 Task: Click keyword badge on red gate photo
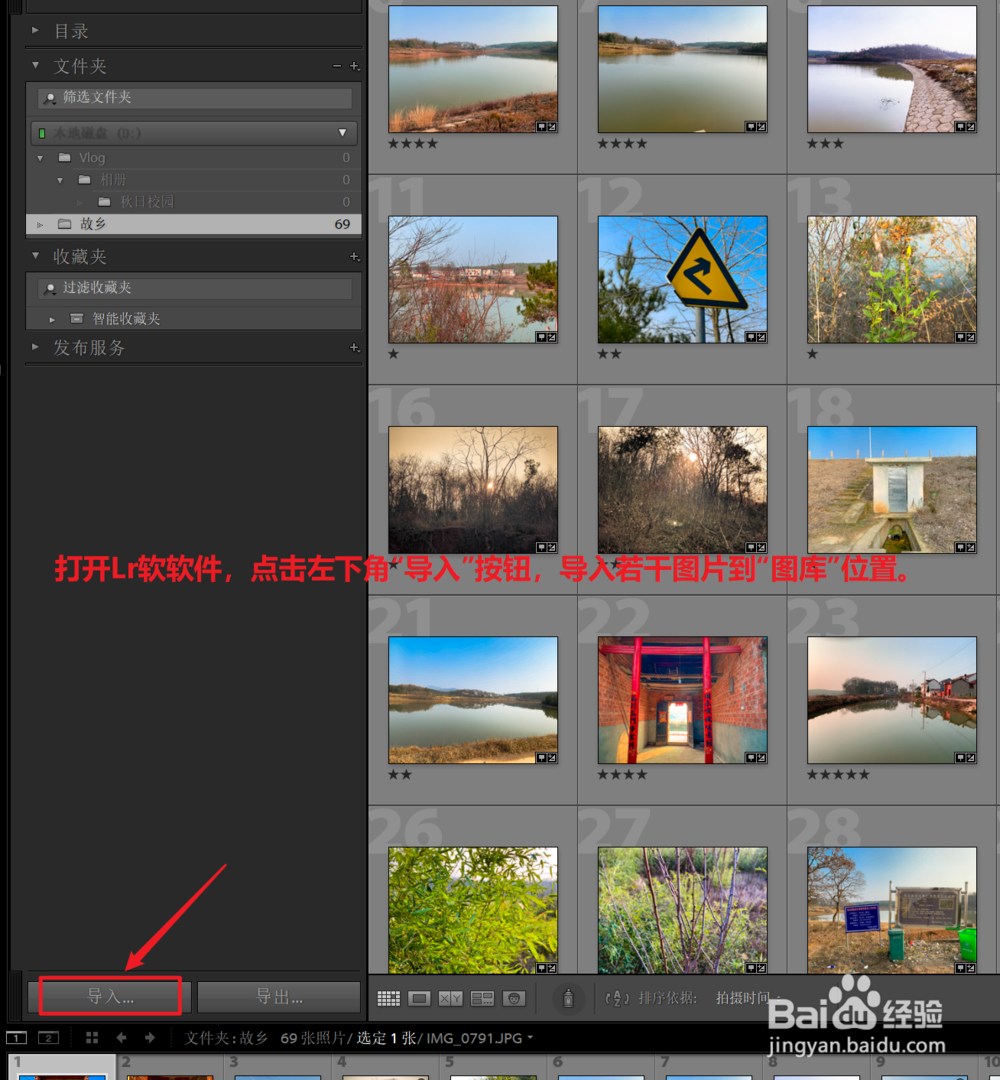click(x=751, y=757)
